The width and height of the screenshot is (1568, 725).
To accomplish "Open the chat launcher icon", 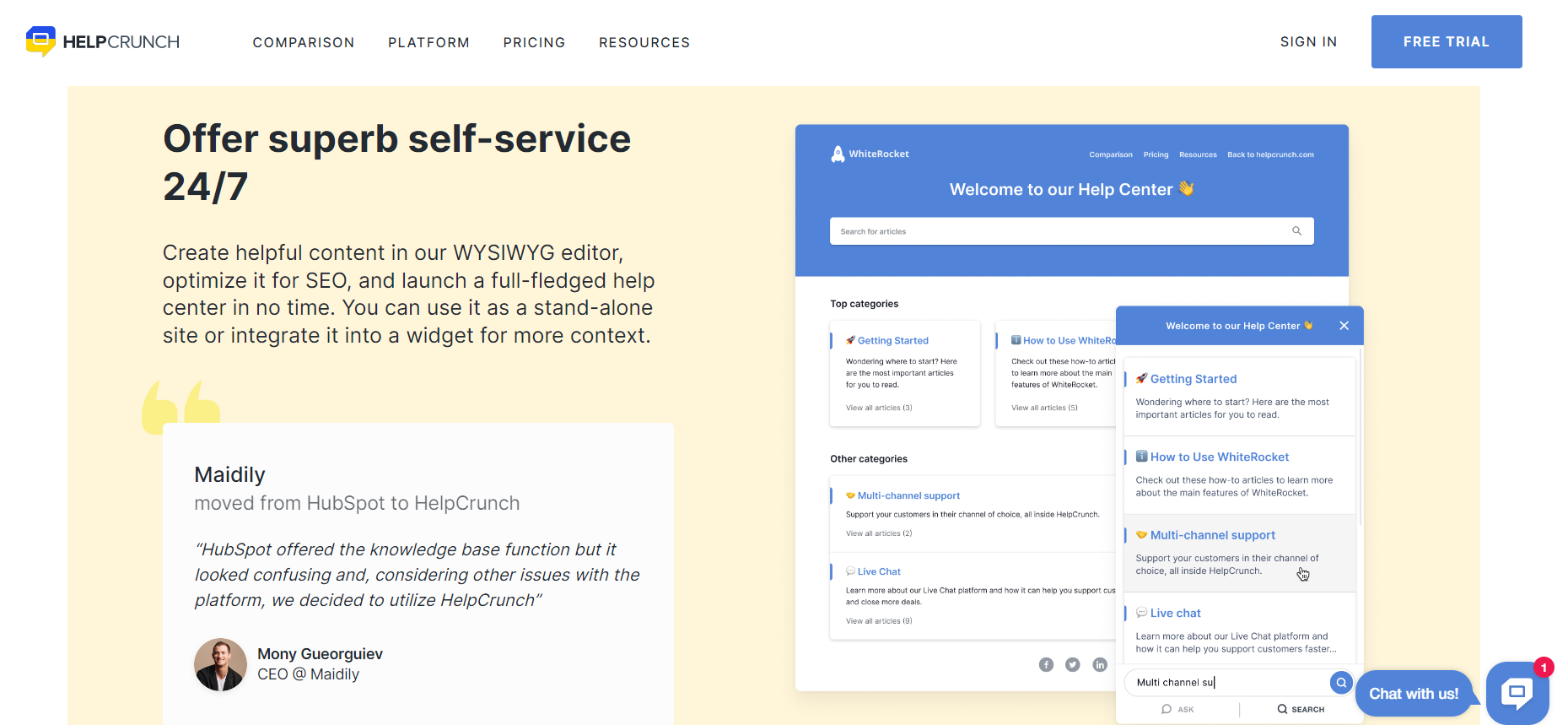I will 1517,694.
